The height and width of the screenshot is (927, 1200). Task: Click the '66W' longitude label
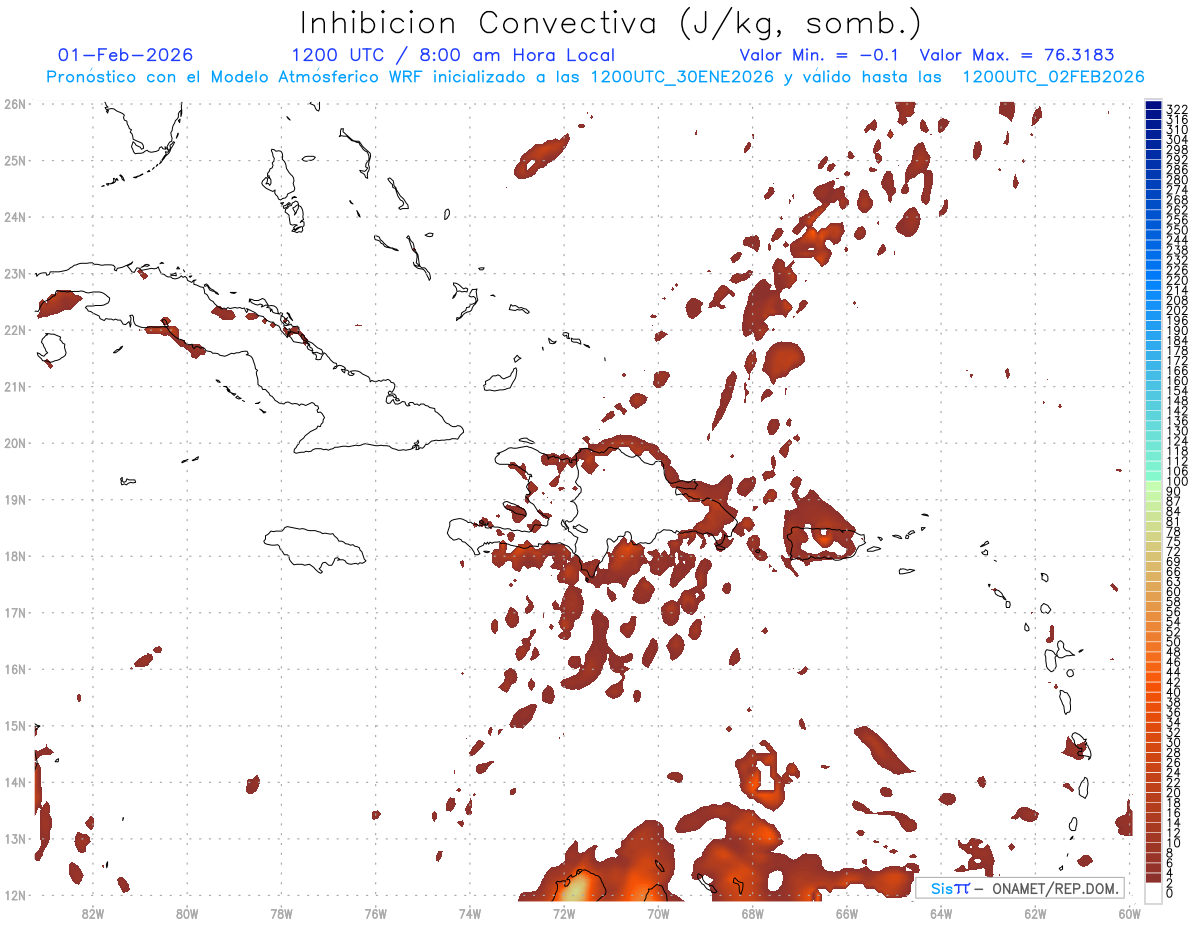point(847,912)
